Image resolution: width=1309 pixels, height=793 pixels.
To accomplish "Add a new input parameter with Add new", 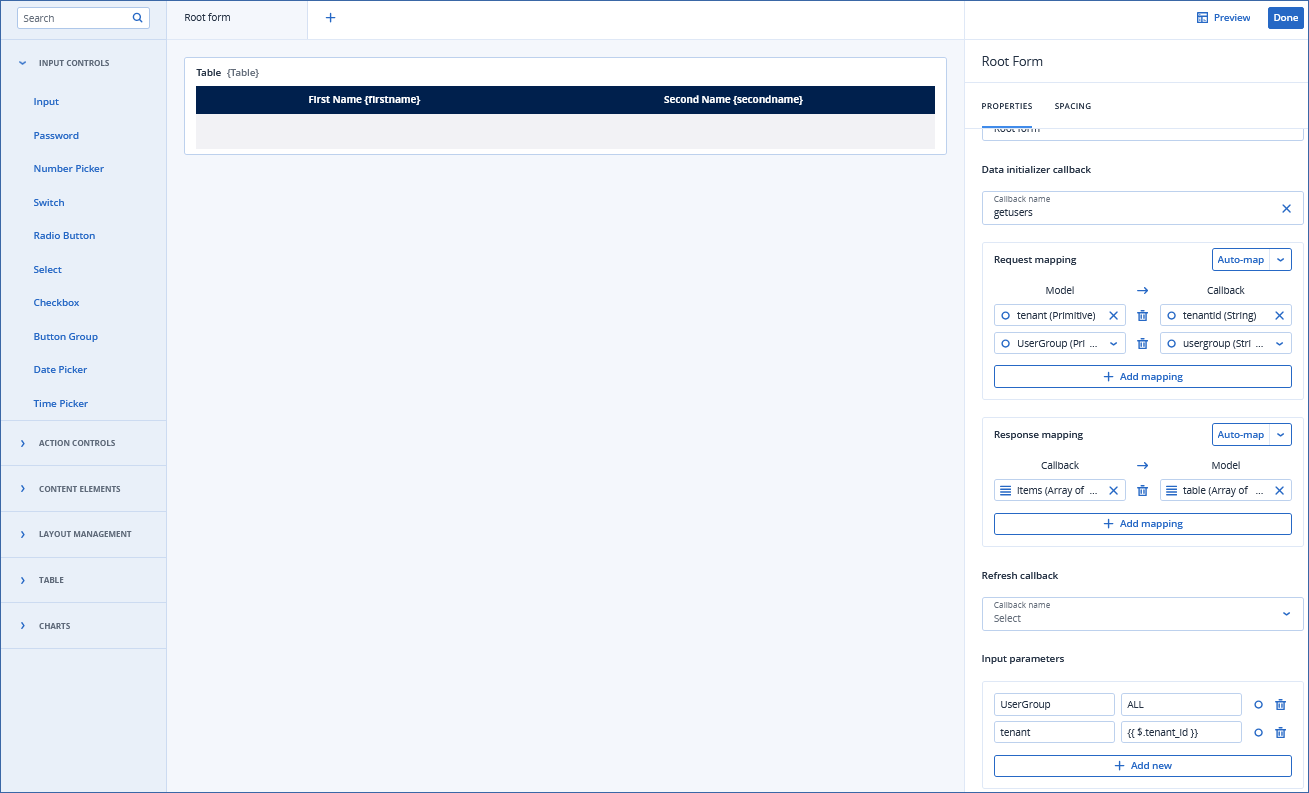I will point(1143,765).
